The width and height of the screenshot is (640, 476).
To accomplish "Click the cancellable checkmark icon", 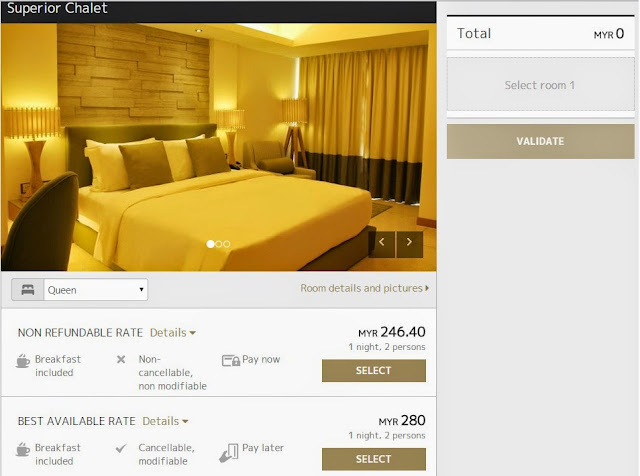I will point(121,448).
